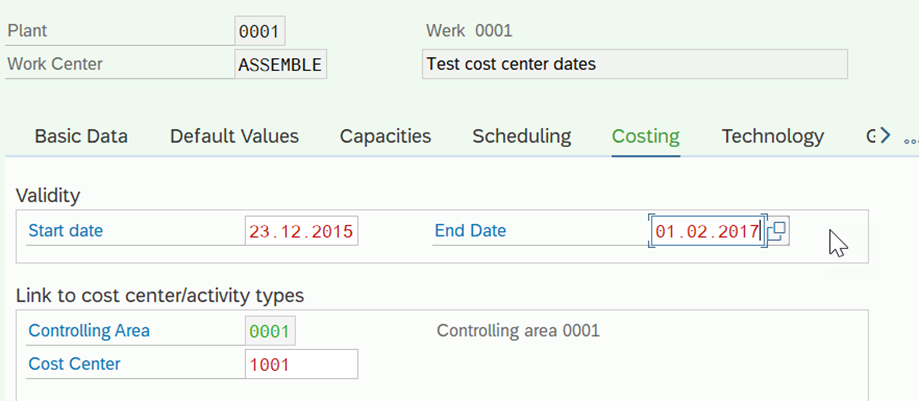The width and height of the screenshot is (919, 401).
Task: Switch to the Basic Data tab
Action: tap(81, 137)
